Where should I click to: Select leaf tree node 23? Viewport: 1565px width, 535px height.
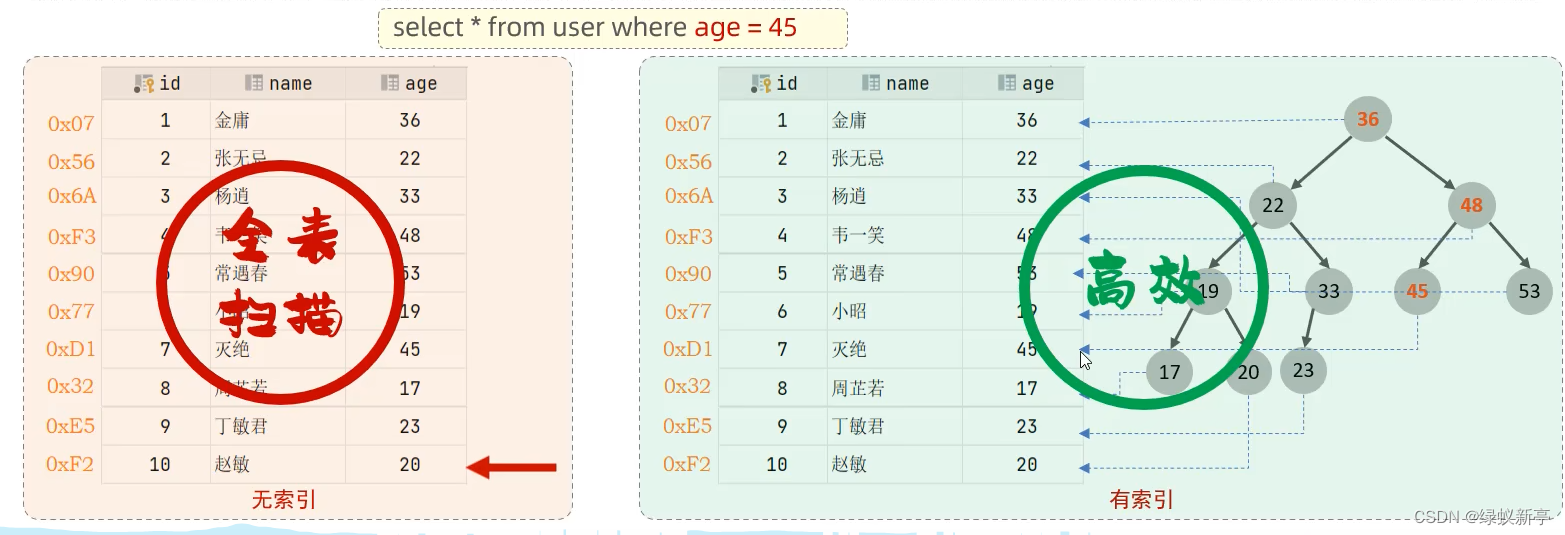(1303, 370)
